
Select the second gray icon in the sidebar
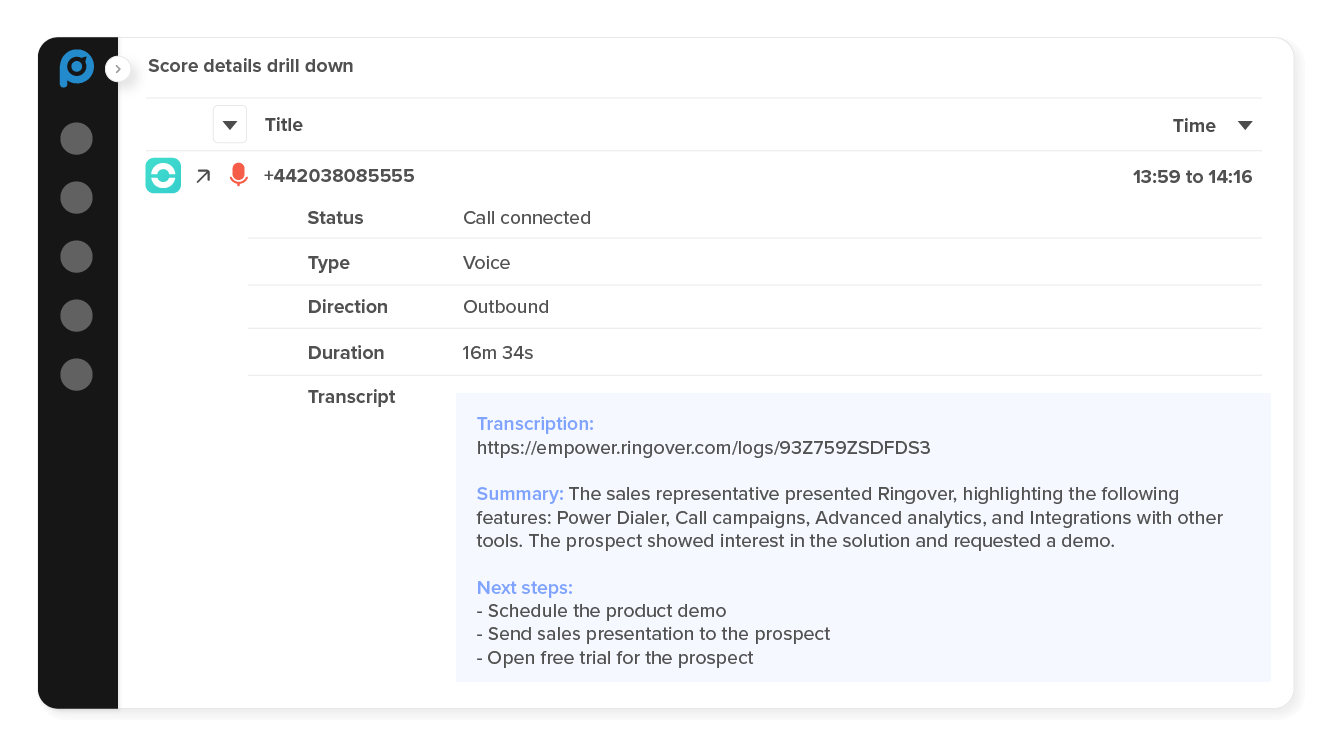(x=76, y=197)
